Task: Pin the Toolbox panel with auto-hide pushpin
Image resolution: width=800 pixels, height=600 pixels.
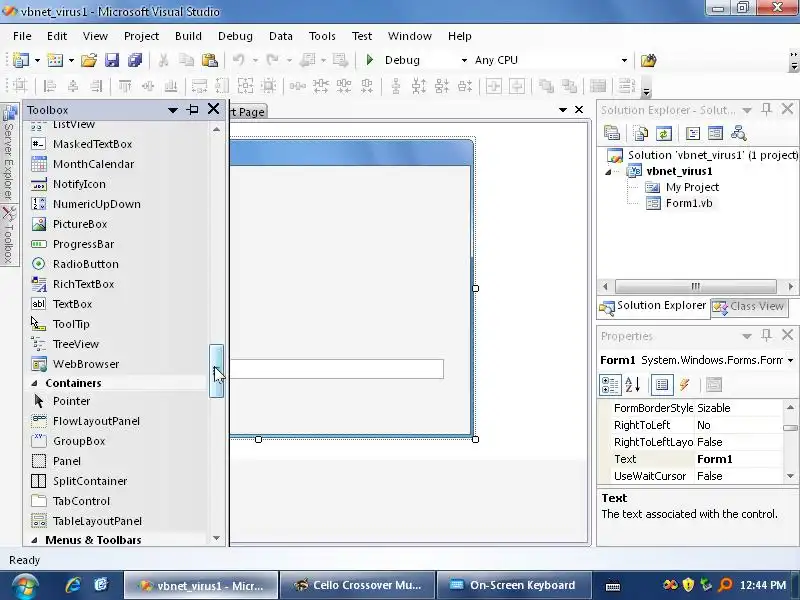Action: point(193,109)
